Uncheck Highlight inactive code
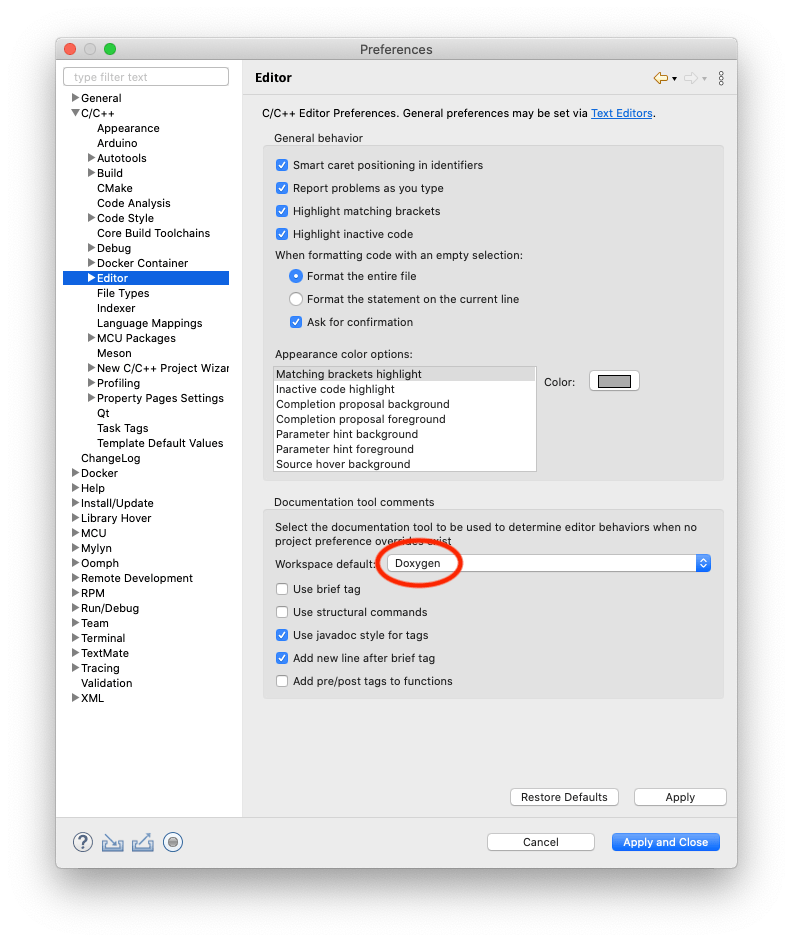The height and width of the screenshot is (942, 793). 282,234
